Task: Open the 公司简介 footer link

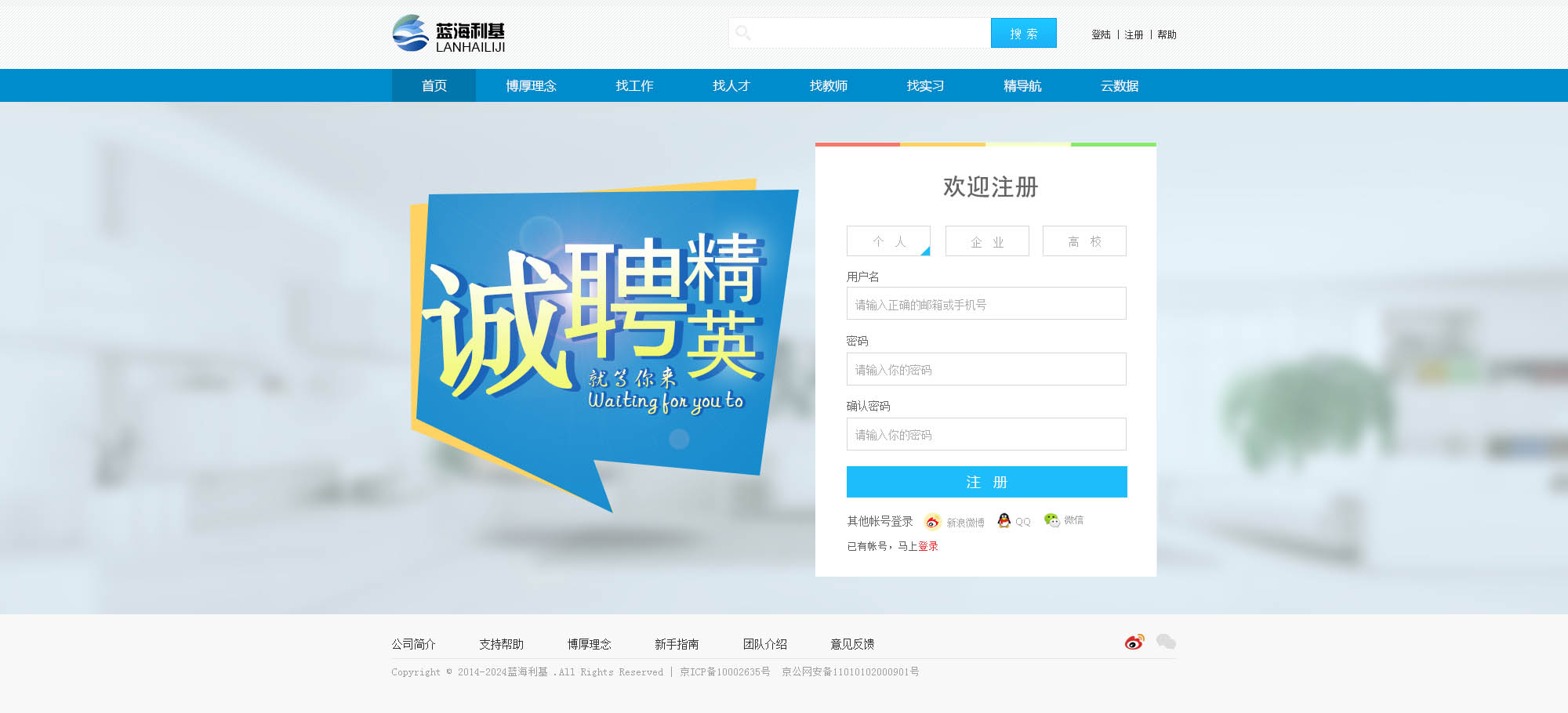Action: pyautogui.click(x=413, y=644)
